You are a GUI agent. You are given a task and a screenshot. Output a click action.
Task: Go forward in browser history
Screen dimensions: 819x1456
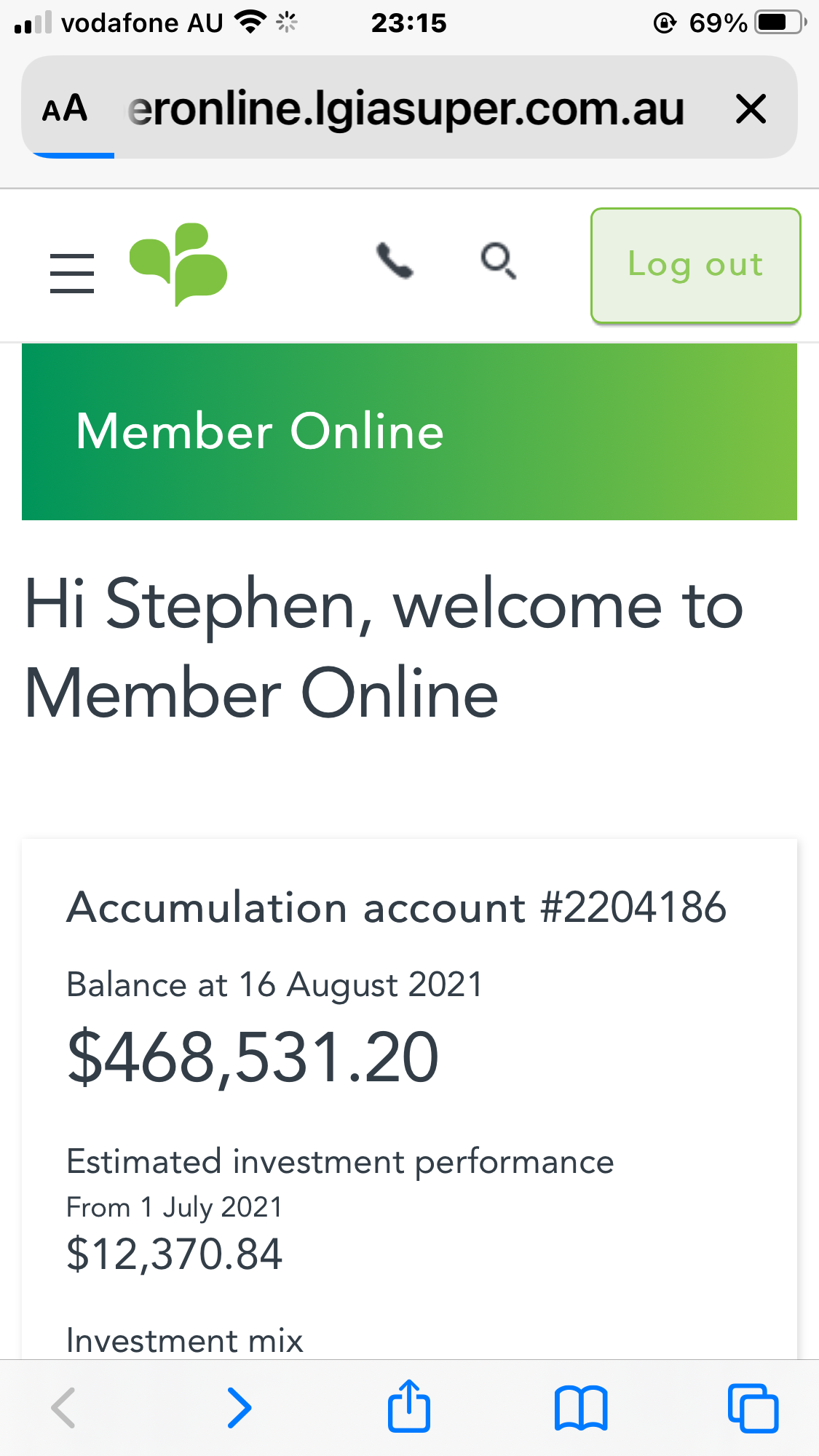[x=239, y=1408]
